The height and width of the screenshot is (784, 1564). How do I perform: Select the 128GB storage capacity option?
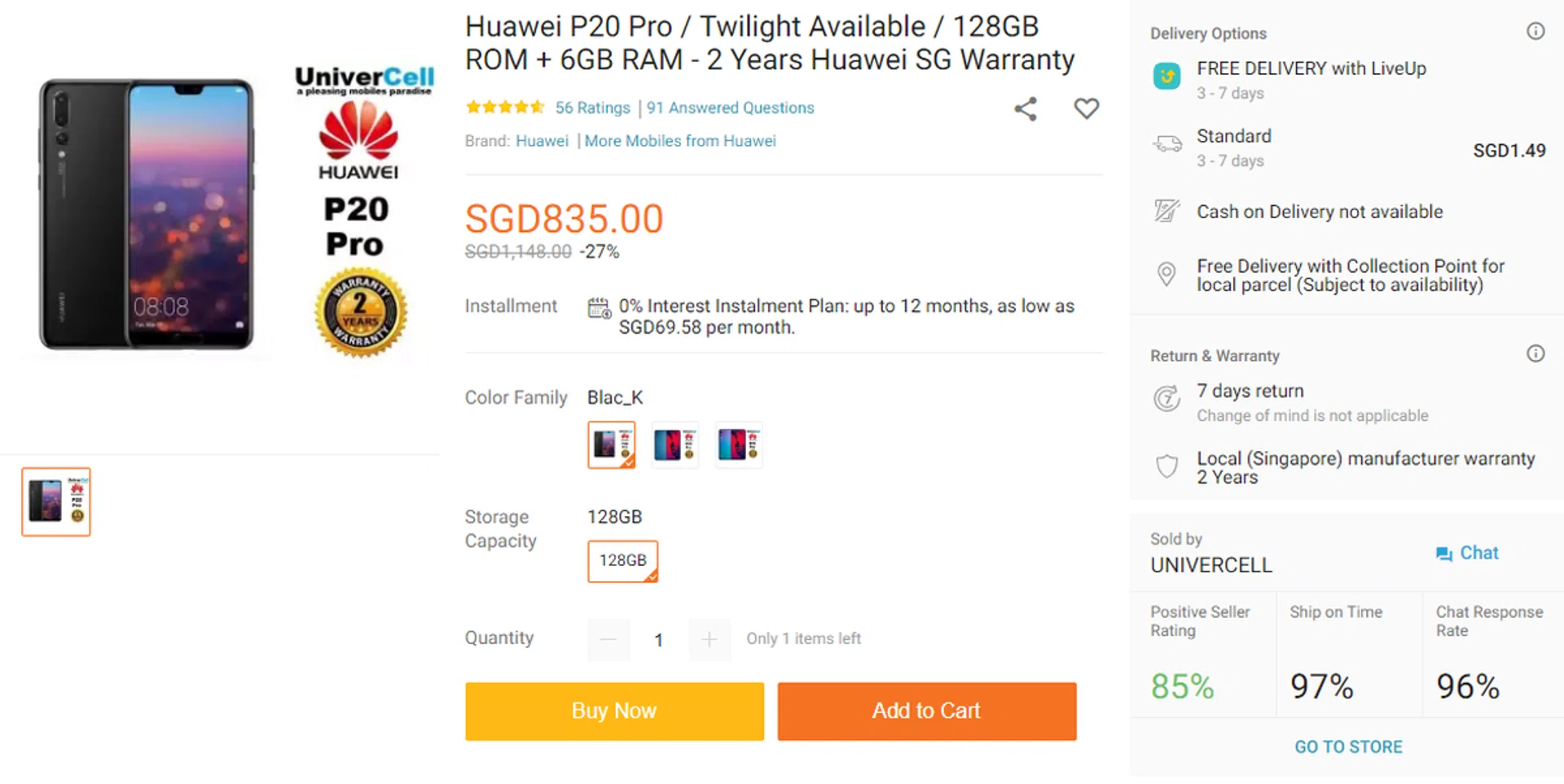point(622,561)
